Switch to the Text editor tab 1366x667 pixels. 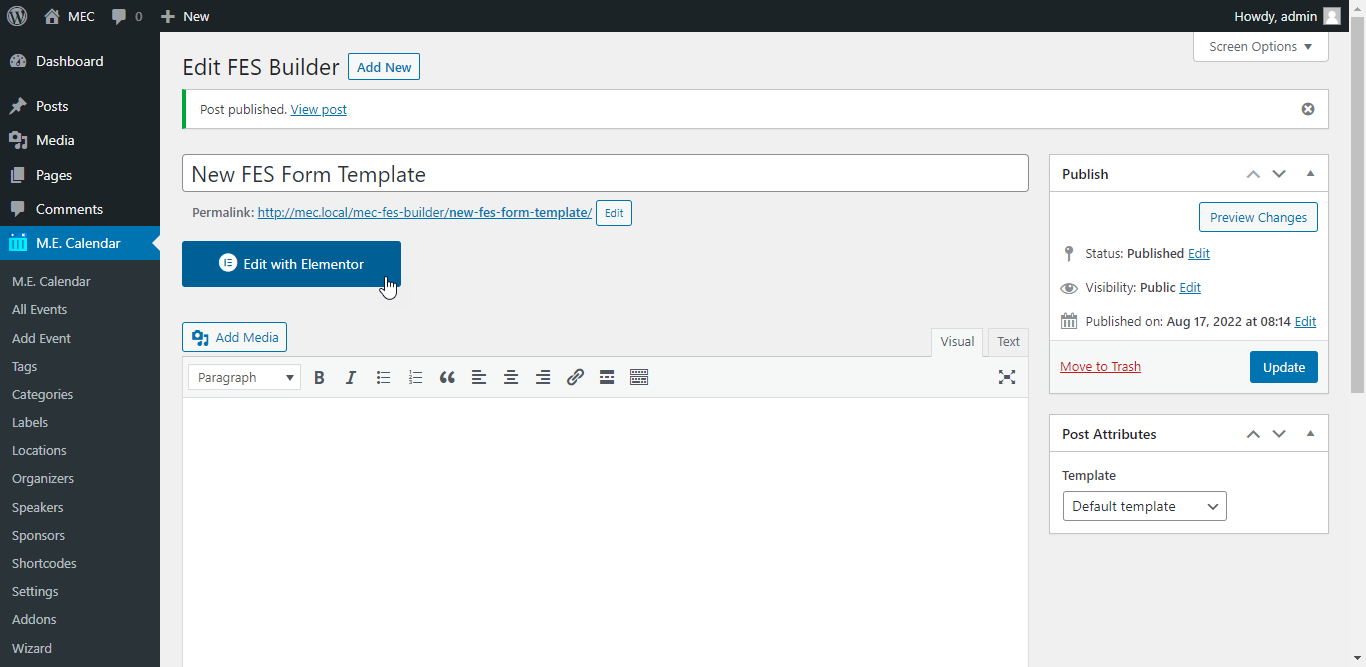point(1008,342)
